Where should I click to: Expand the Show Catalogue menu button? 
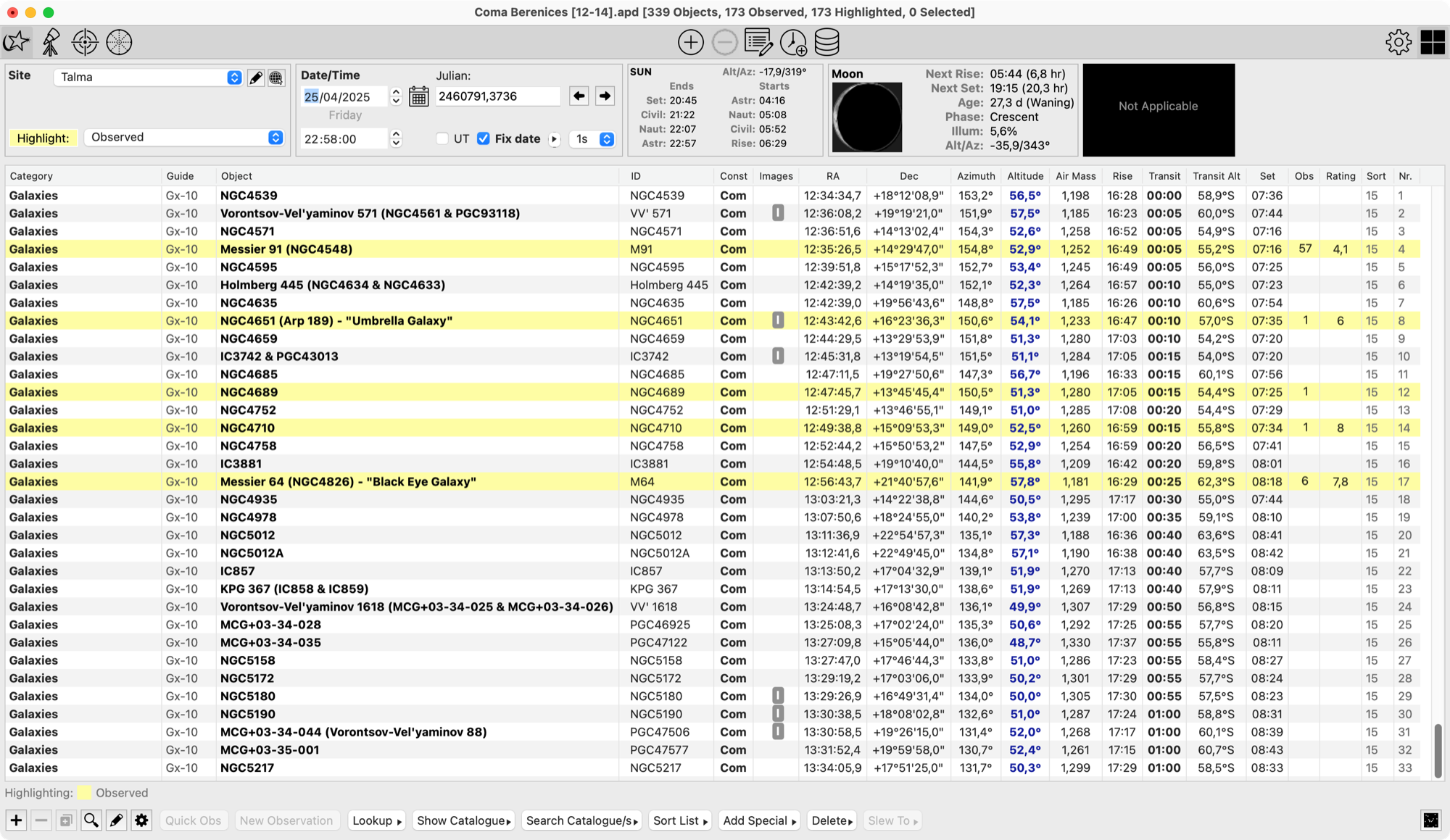(x=464, y=820)
